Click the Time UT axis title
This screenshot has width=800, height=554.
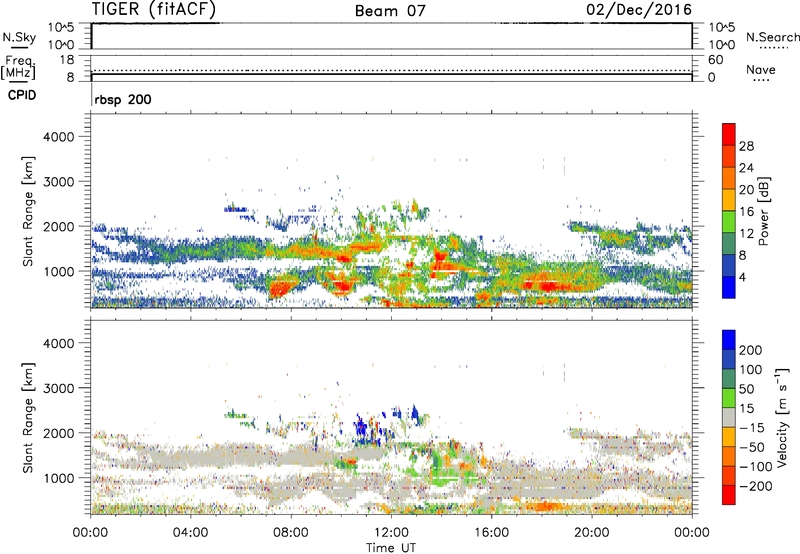[x=391, y=548]
